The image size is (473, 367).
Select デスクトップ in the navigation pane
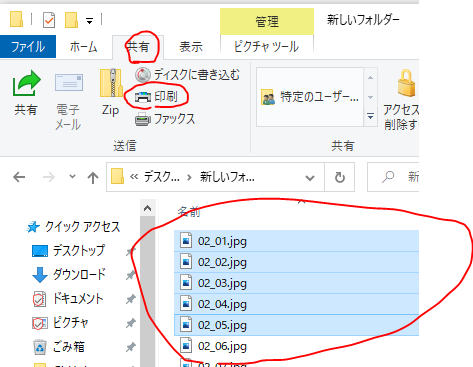pyautogui.click(x=79, y=251)
